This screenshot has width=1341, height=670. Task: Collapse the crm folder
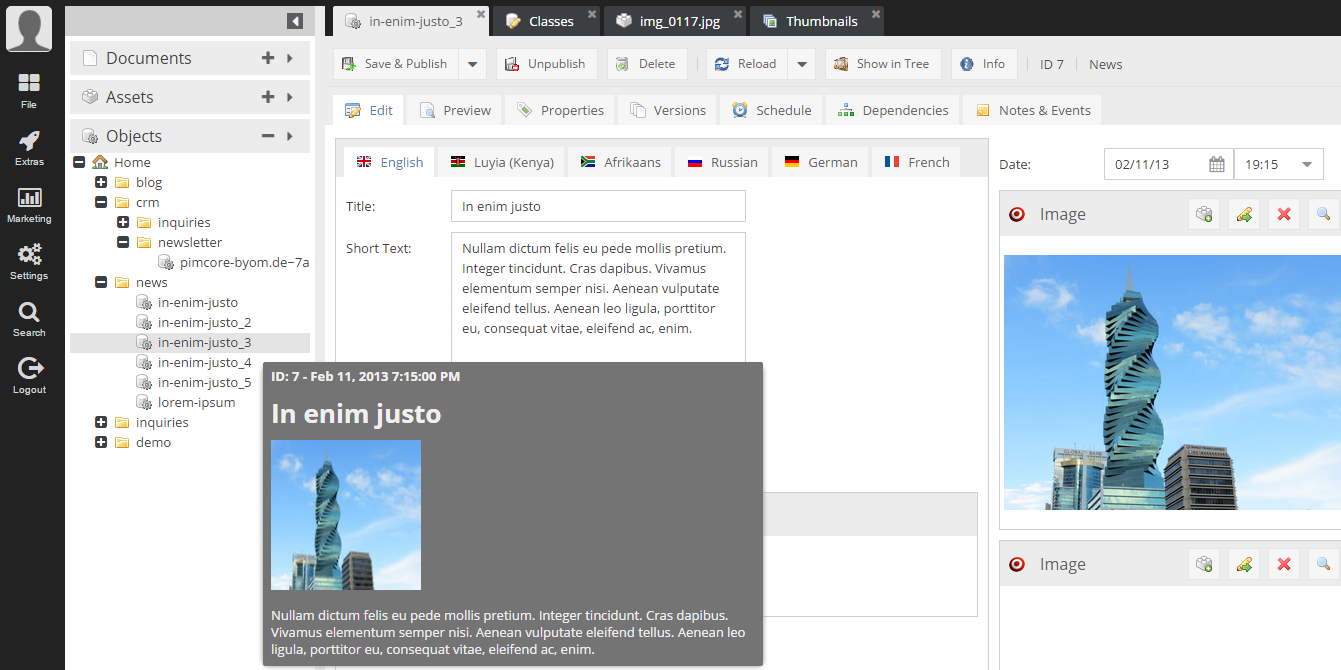tap(101, 202)
